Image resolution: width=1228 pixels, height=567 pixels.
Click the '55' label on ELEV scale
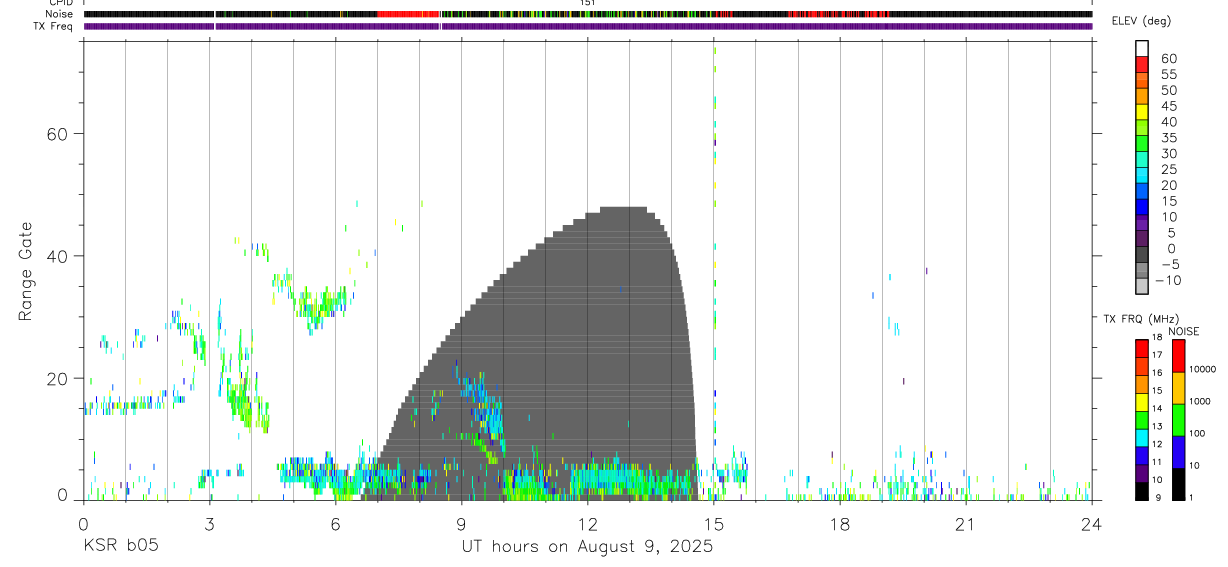click(x=1167, y=74)
